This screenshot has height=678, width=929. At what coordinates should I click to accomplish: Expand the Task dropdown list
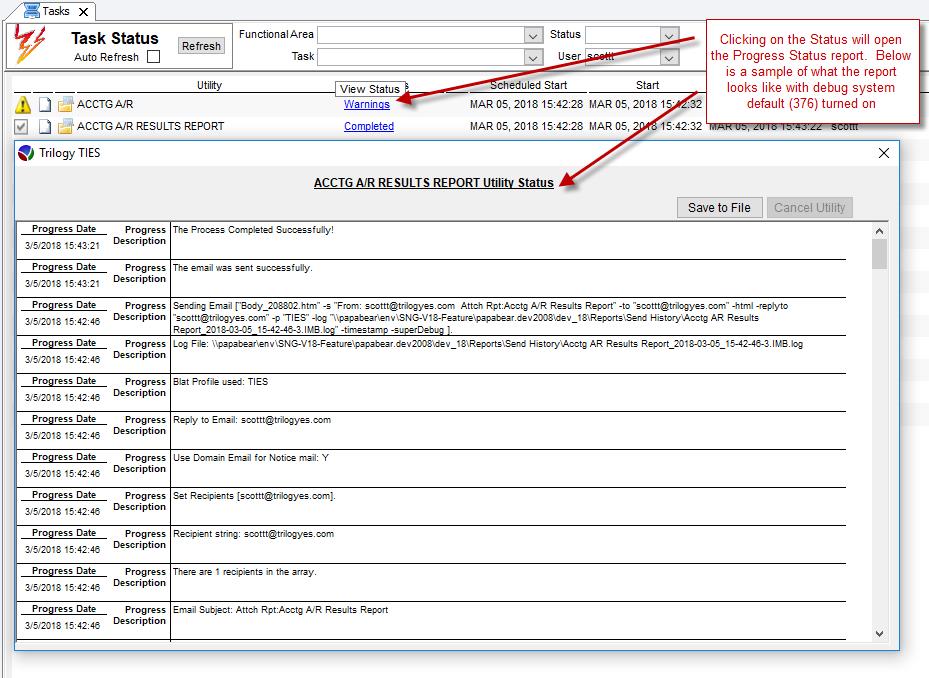click(533, 57)
